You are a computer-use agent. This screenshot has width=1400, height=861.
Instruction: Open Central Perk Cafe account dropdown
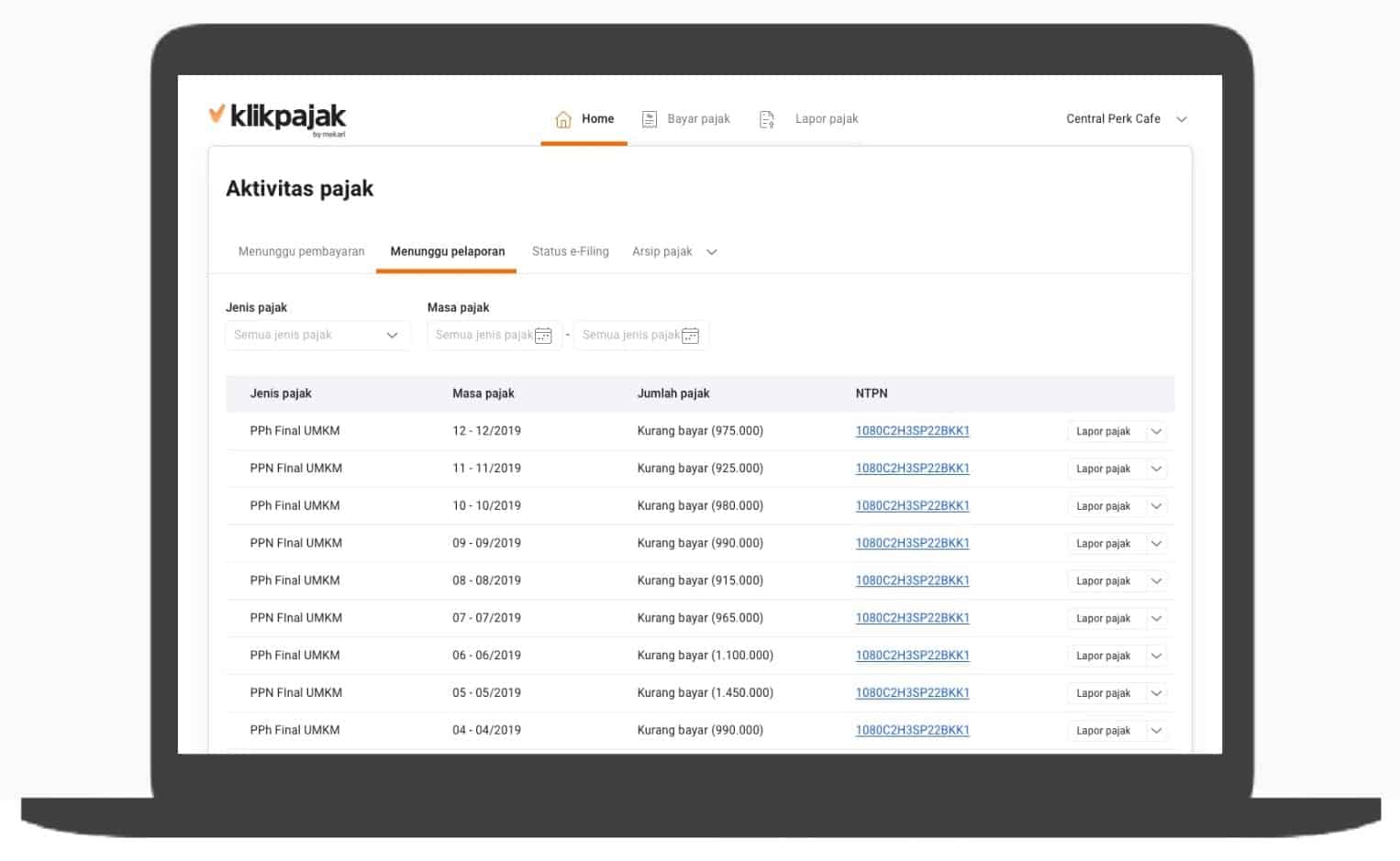tap(1127, 119)
